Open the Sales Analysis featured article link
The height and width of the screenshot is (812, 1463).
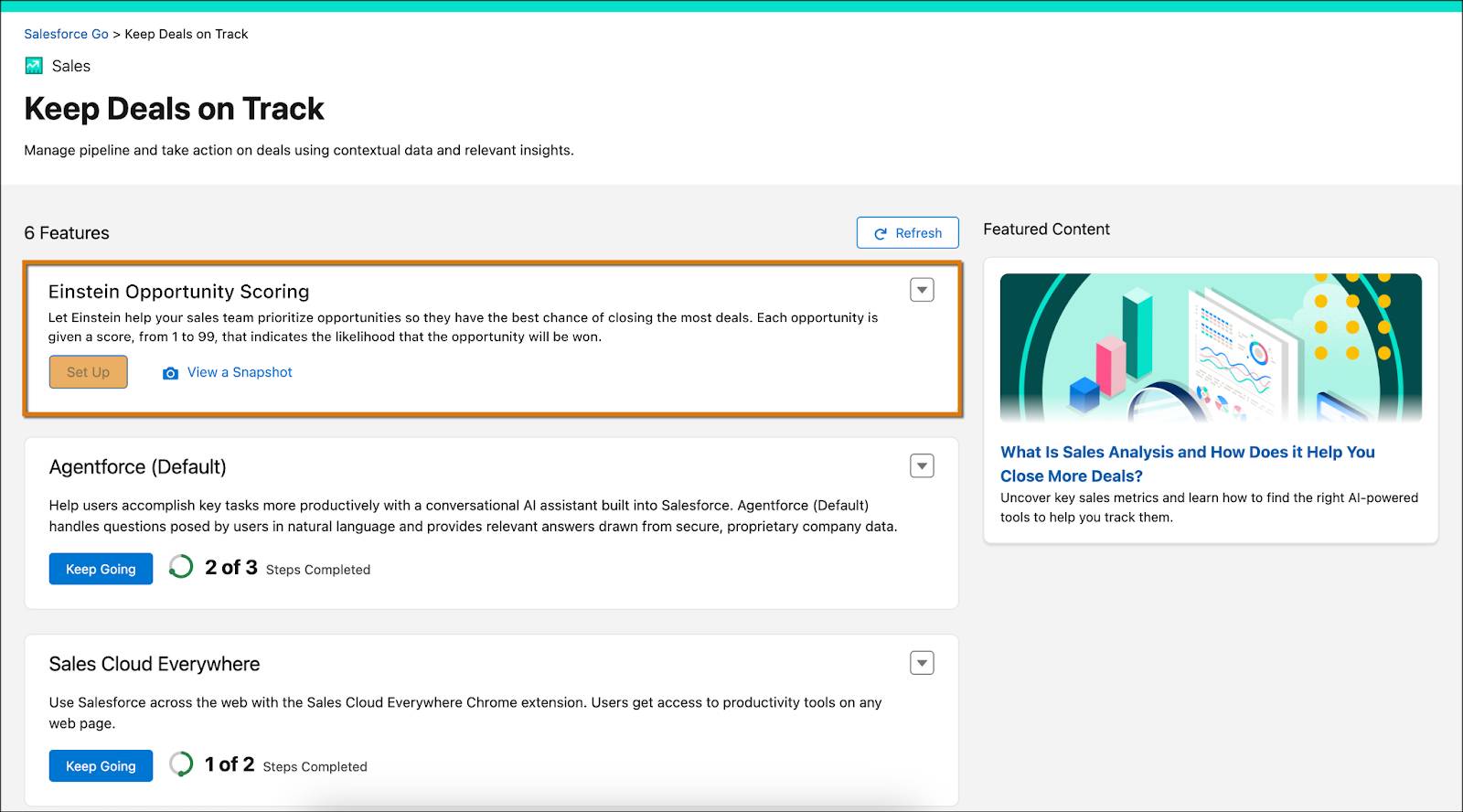click(x=1187, y=464)
